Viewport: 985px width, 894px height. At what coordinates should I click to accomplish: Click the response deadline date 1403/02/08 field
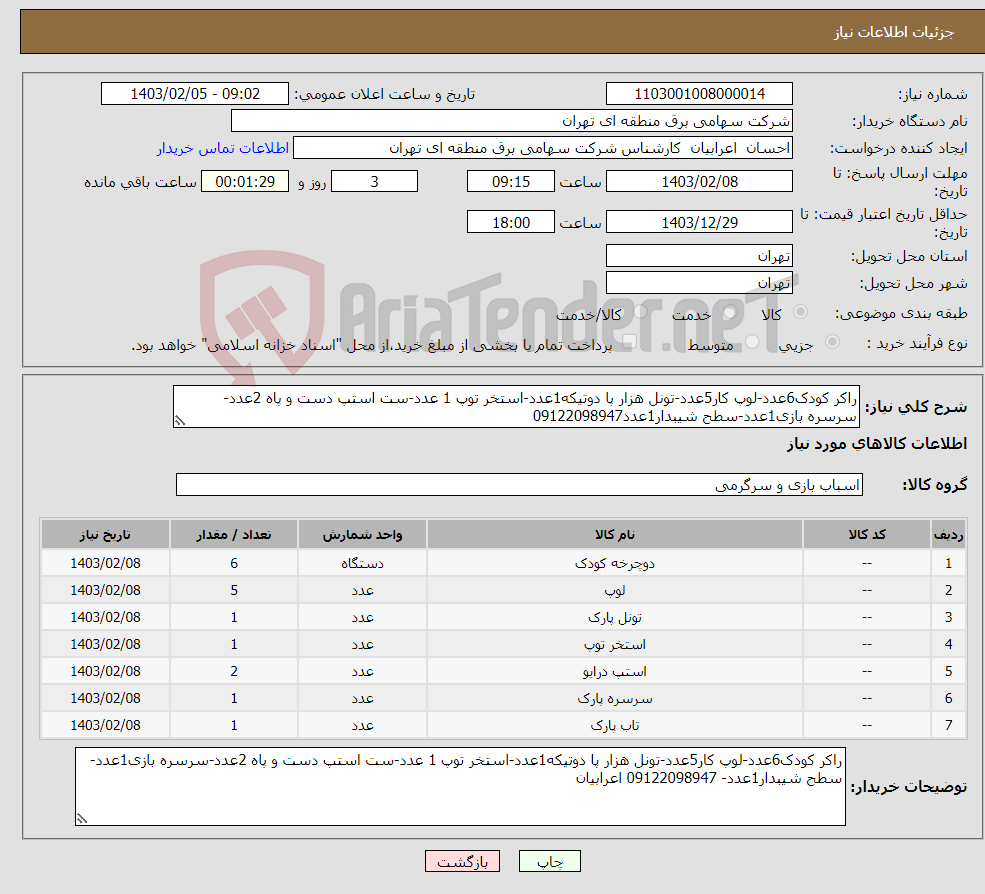tap(699, 182)
